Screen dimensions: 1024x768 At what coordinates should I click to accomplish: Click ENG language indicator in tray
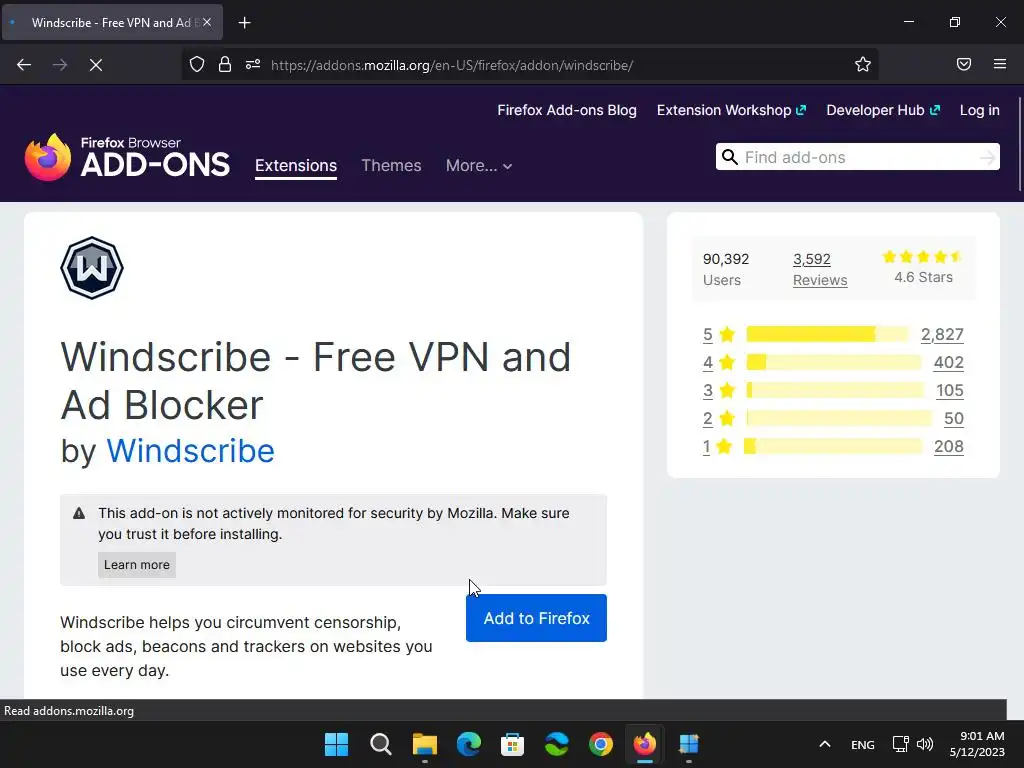point(863,744)
